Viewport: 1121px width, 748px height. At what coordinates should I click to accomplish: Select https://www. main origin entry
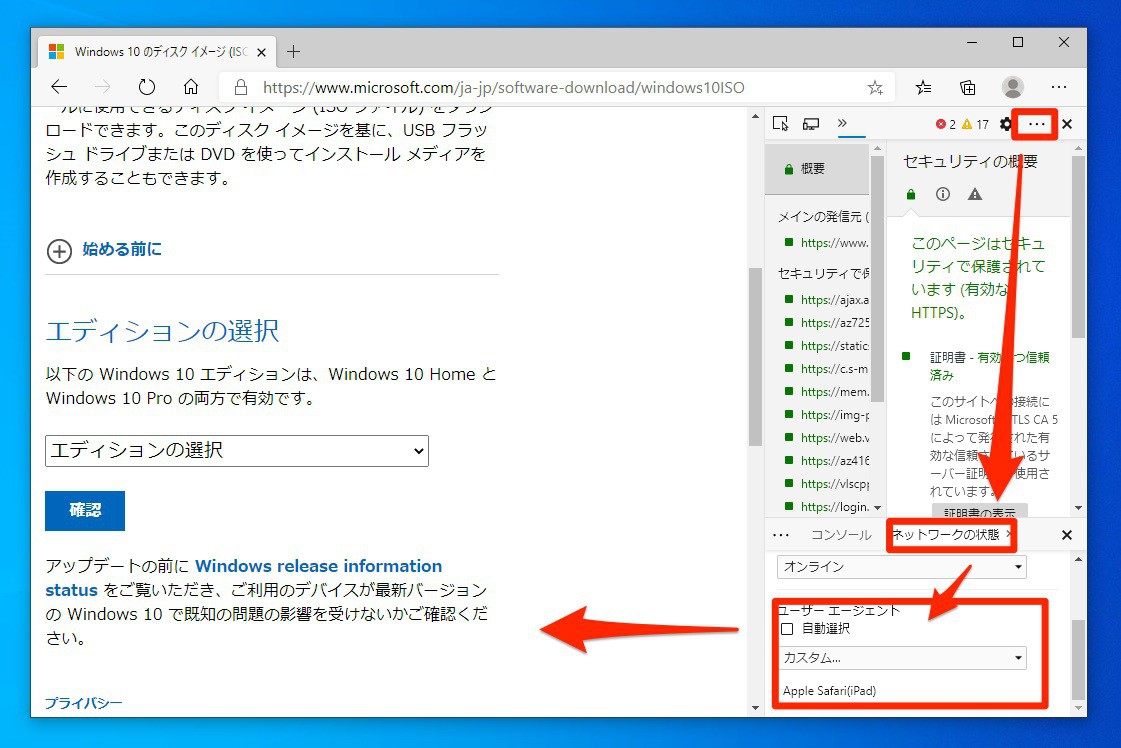[826, 243]
